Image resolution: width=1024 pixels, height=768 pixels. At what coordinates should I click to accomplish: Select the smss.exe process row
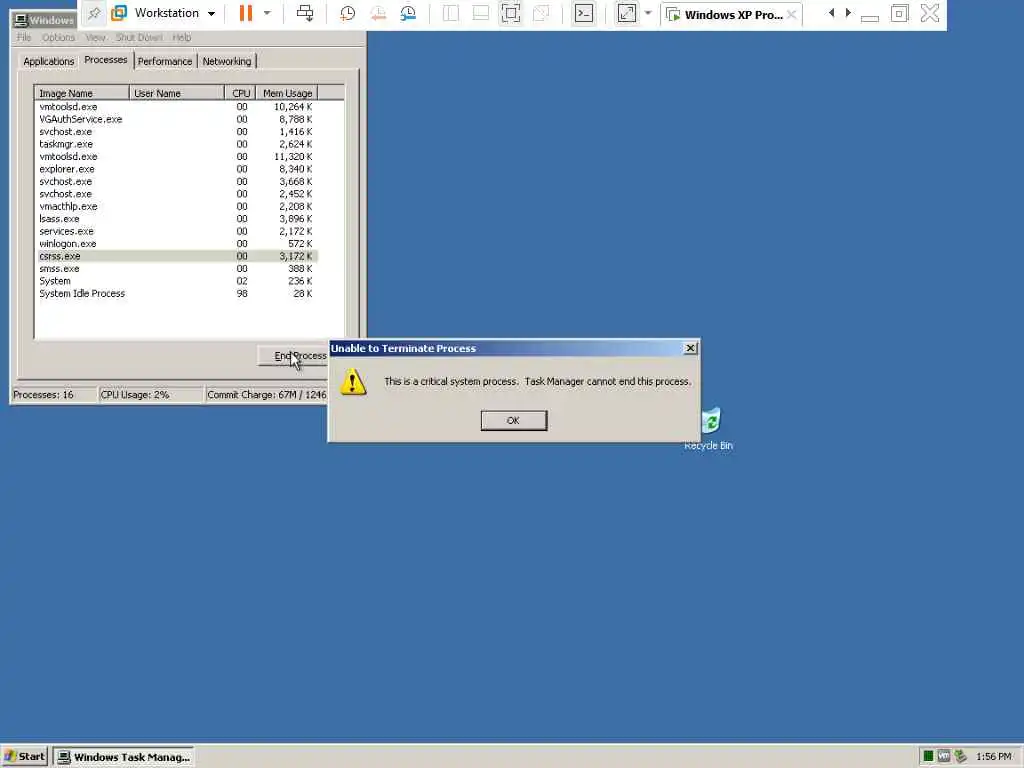coord(176,268)
